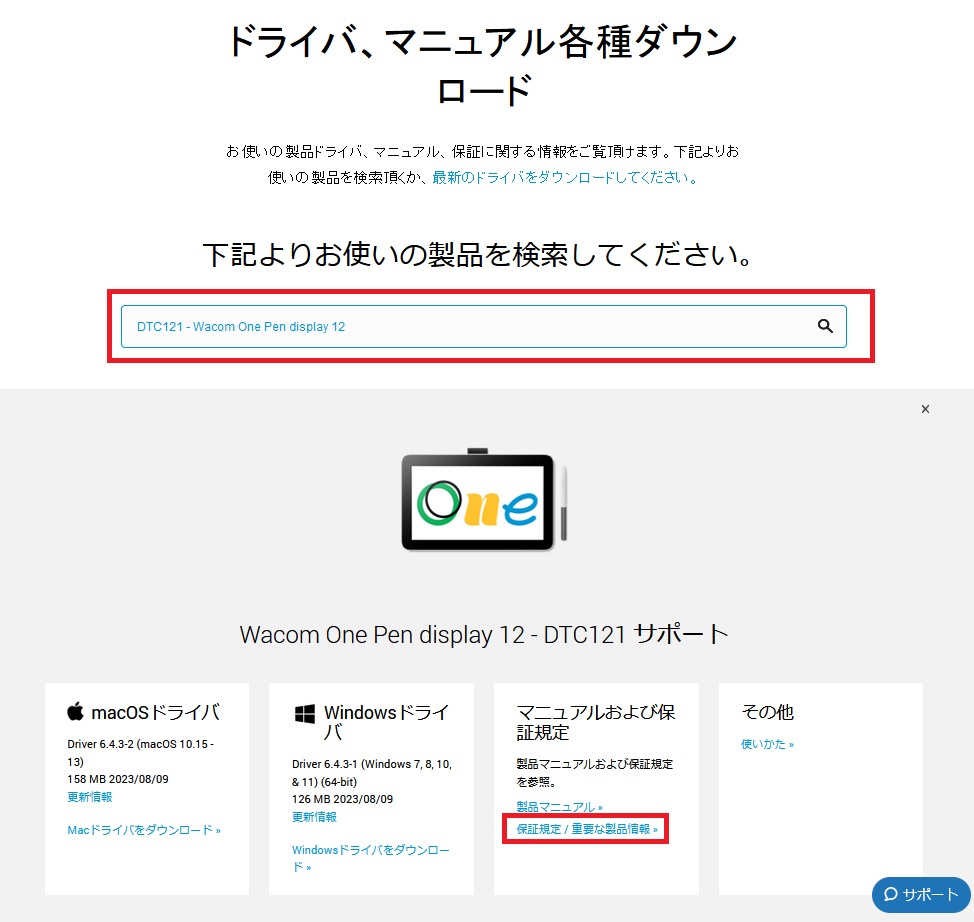Open 保証規定 / 重要な製品情報 link
The image size is (974, 922).
coord(586,829)
